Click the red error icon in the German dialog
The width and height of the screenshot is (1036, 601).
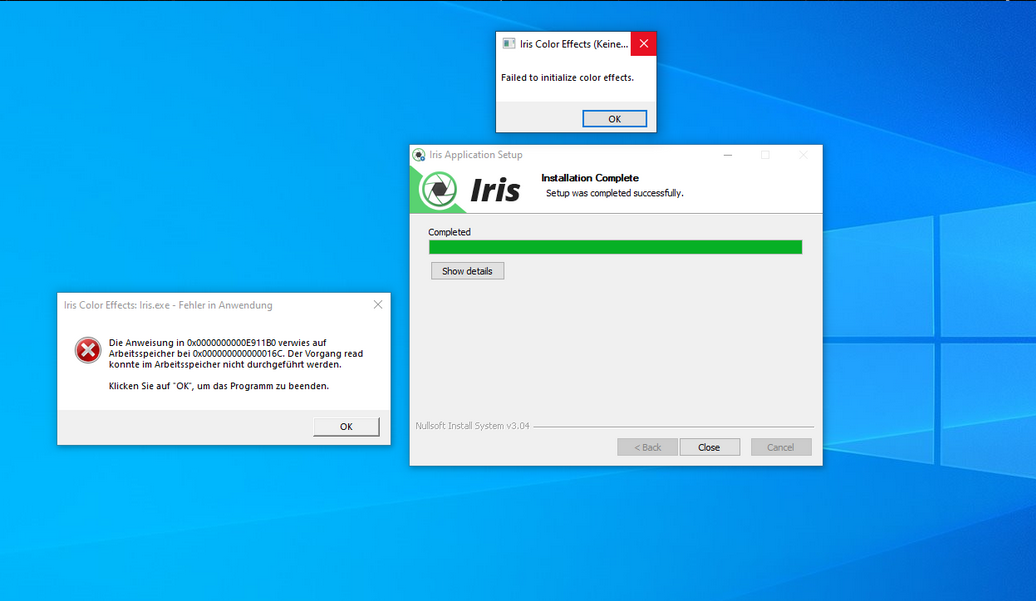point(88,350)
